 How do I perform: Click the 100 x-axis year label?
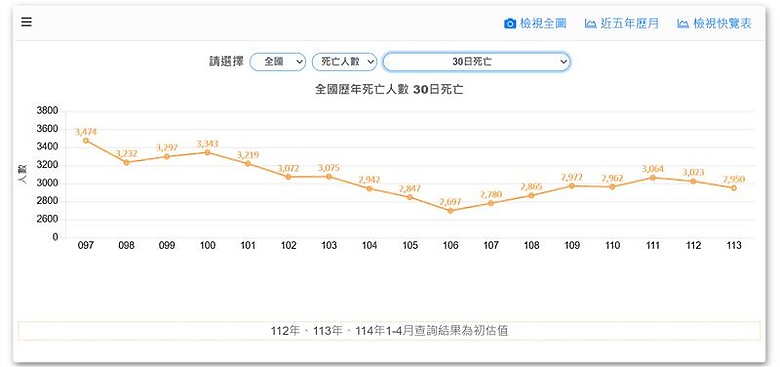click(207, 246)
